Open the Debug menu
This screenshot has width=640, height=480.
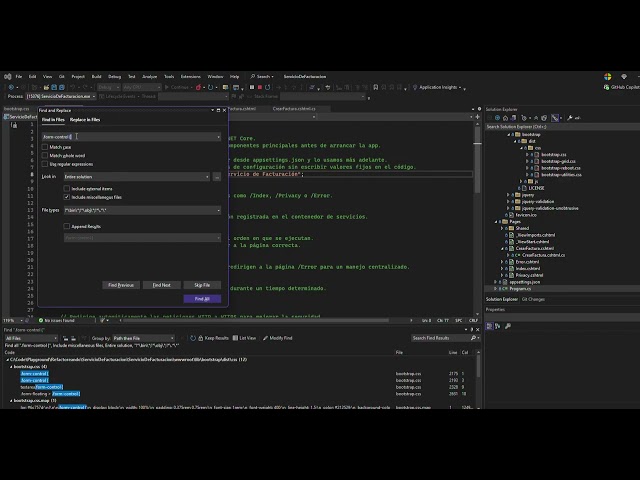pos(115,77)
